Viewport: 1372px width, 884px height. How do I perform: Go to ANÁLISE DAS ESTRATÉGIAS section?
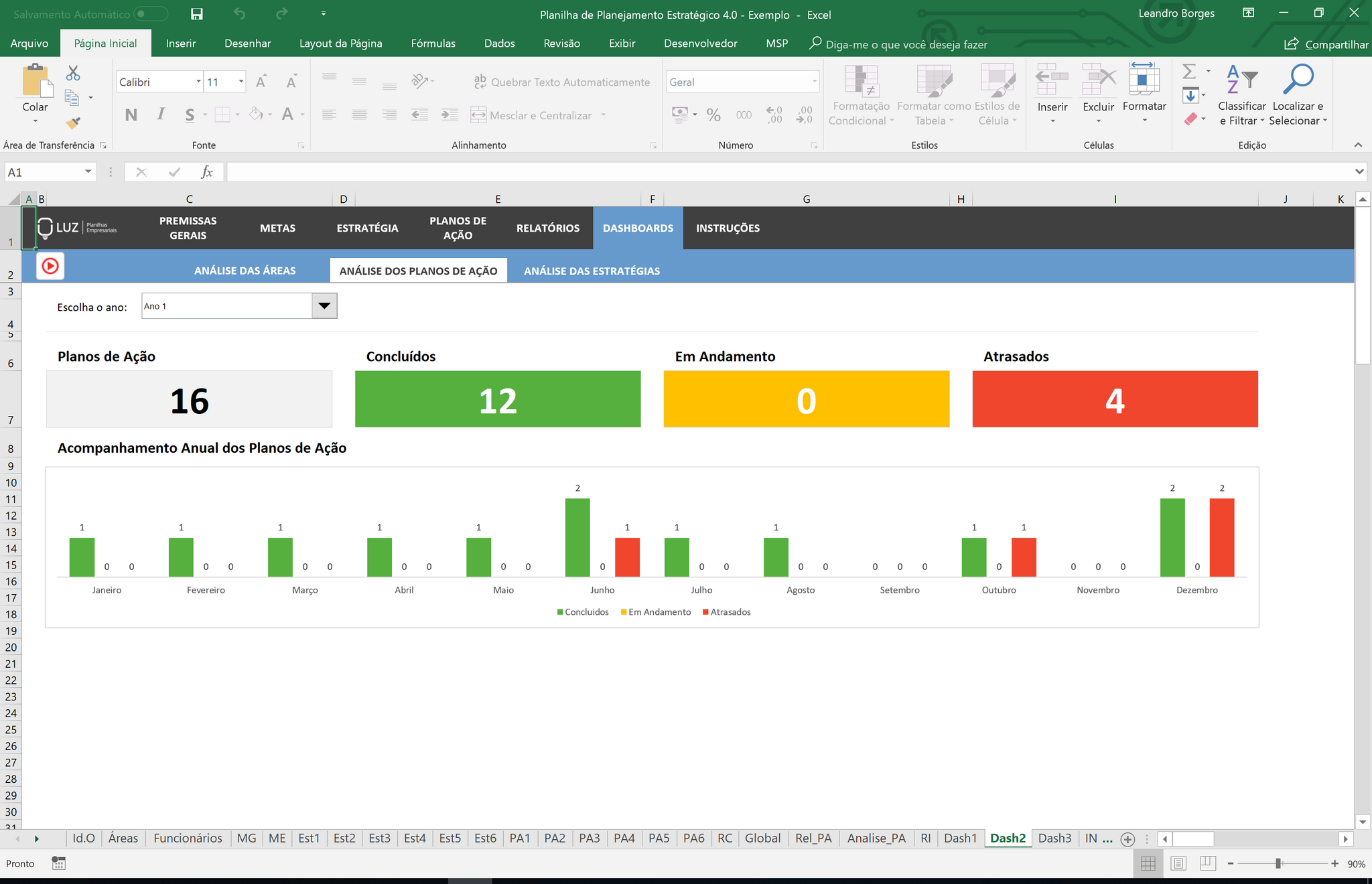592,271
